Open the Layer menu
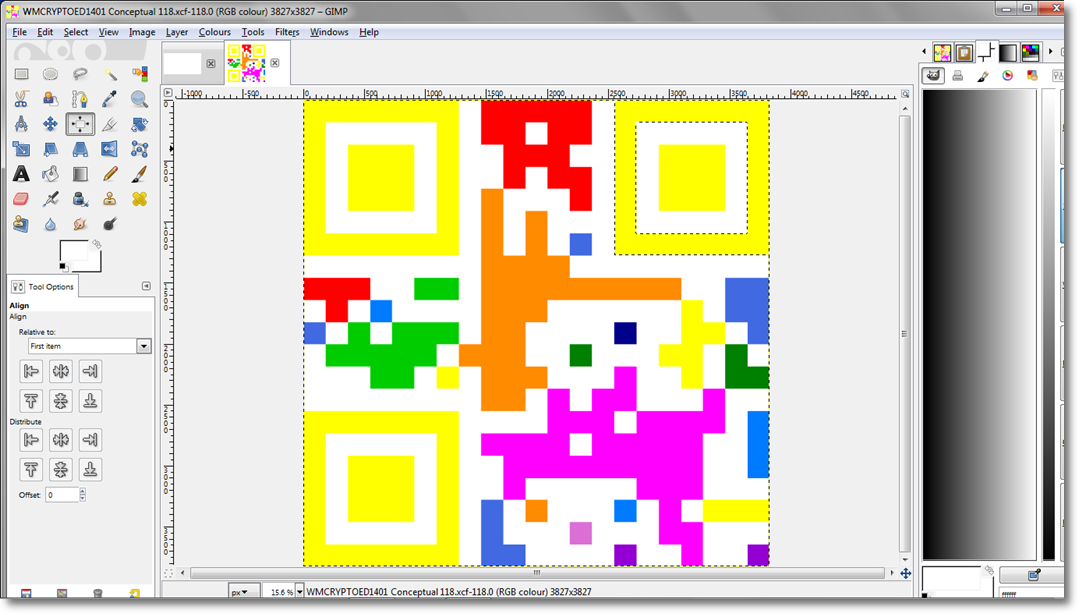This screenshot has width=1080, height=615. coord(176,32)
